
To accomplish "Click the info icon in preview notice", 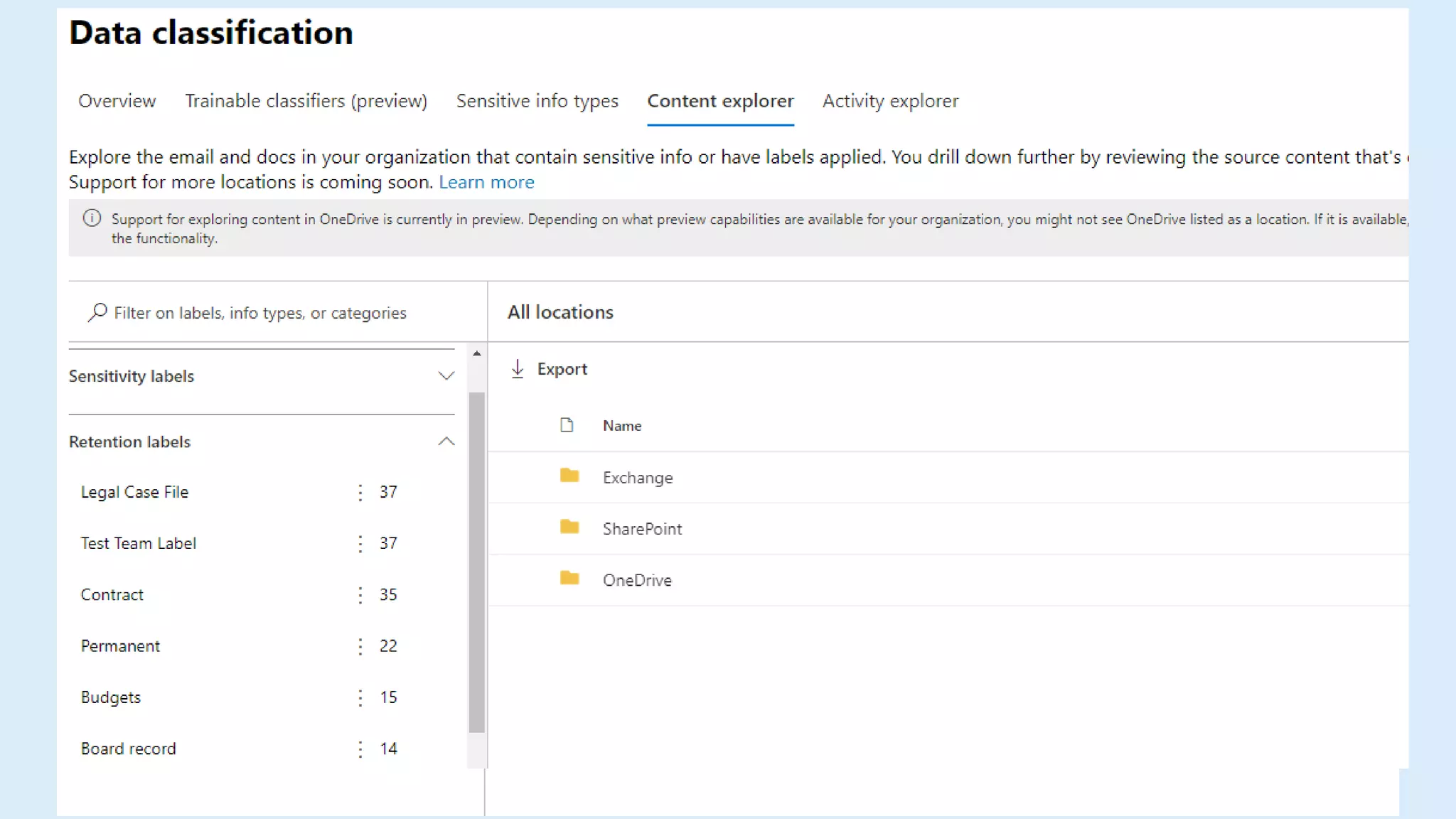I will click(92, 218).
